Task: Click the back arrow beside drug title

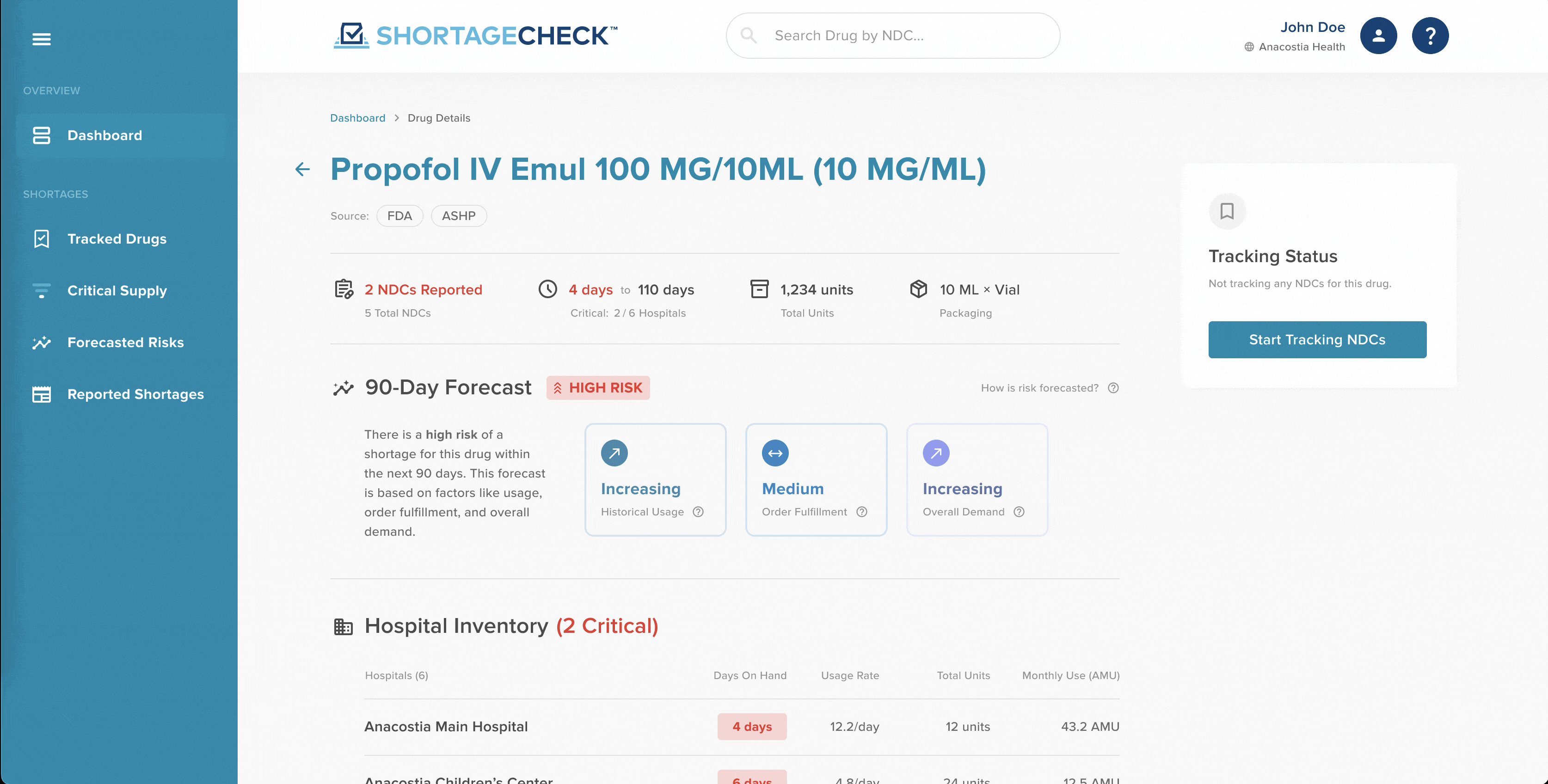Action: [302, 169]
